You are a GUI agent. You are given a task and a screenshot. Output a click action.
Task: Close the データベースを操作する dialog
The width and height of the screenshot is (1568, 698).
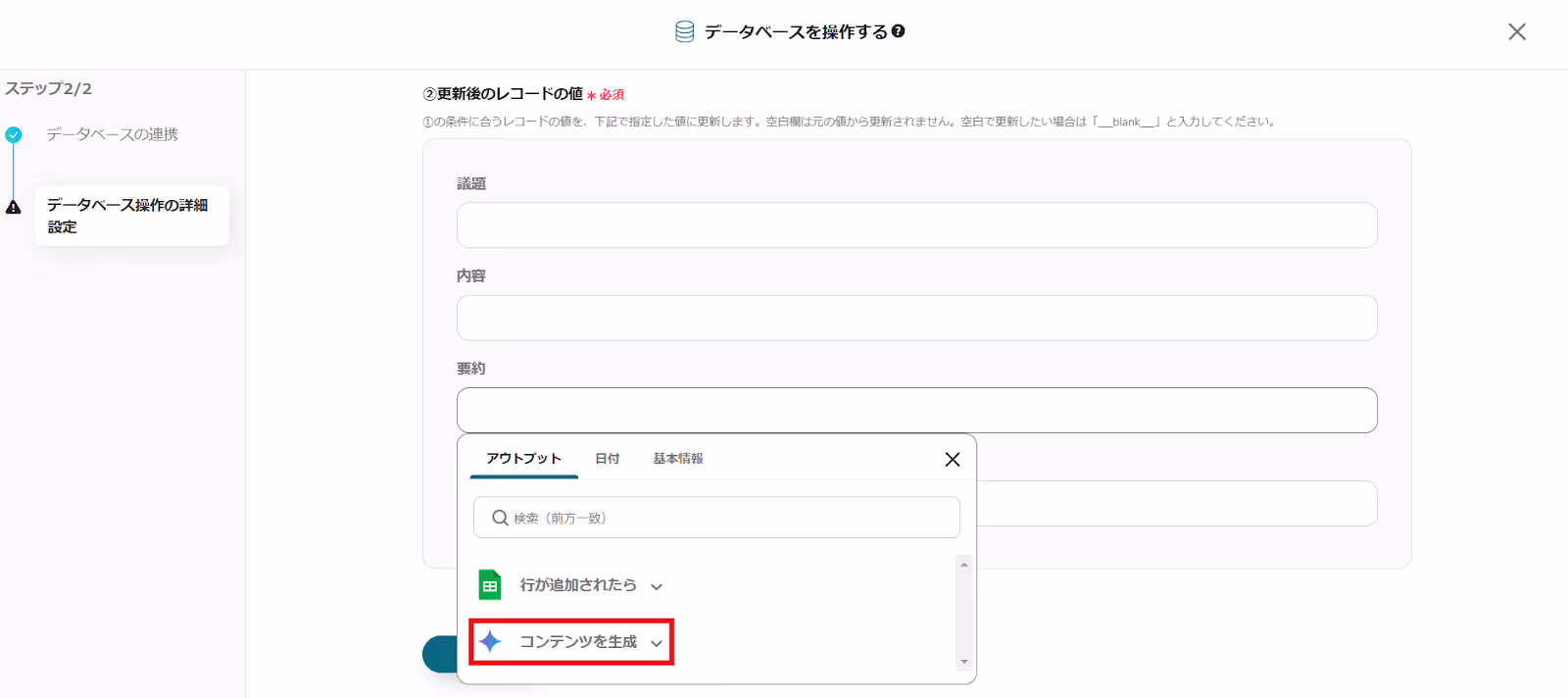click(1517, 31)
